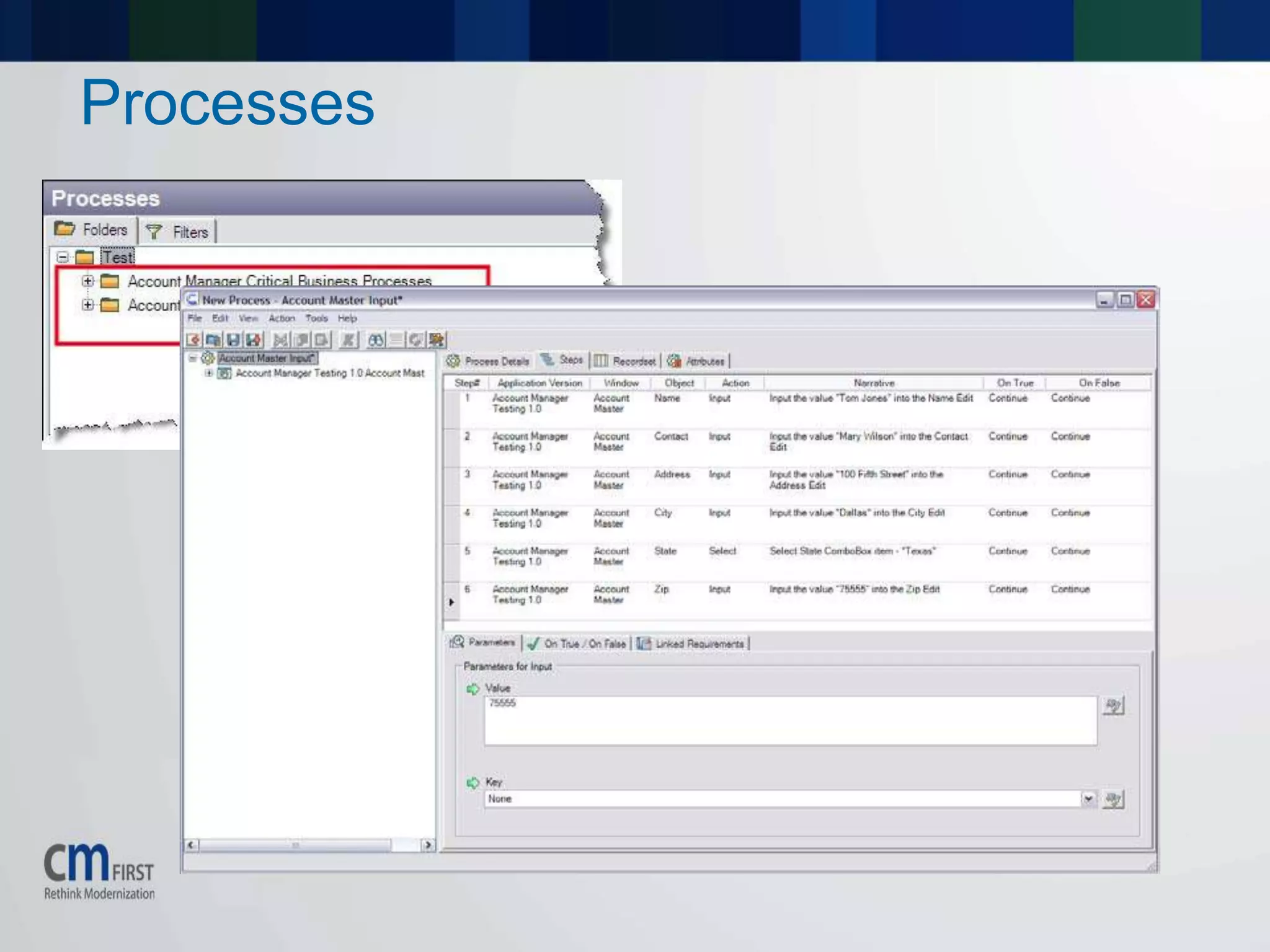Image resolution: width=1270 pixels, height=952 pixels.
Task: Expand the Account Manager Testing 1.0 tree node
Action: pos(209,373)
